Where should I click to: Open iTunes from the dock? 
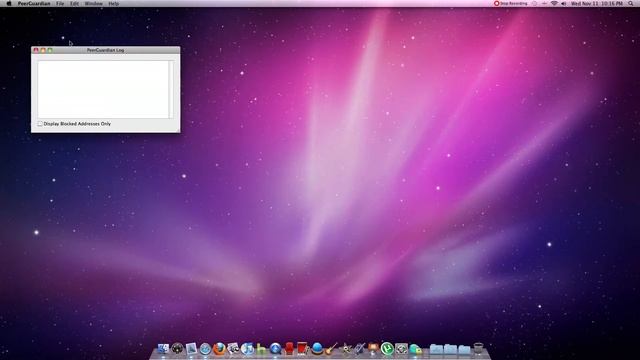tap(247, 349)
